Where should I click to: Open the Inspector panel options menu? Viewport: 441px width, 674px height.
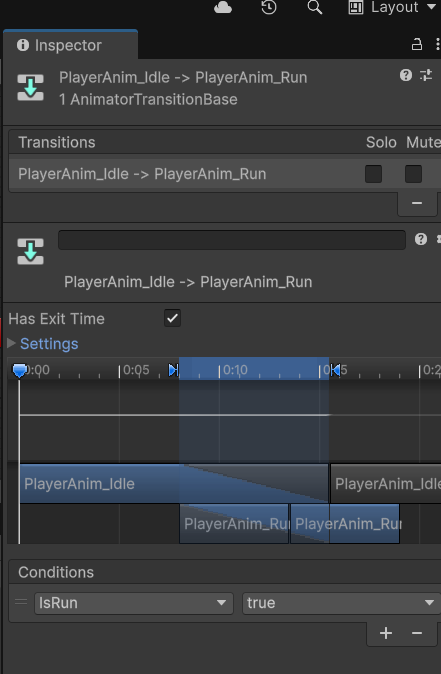coord(437,44)
